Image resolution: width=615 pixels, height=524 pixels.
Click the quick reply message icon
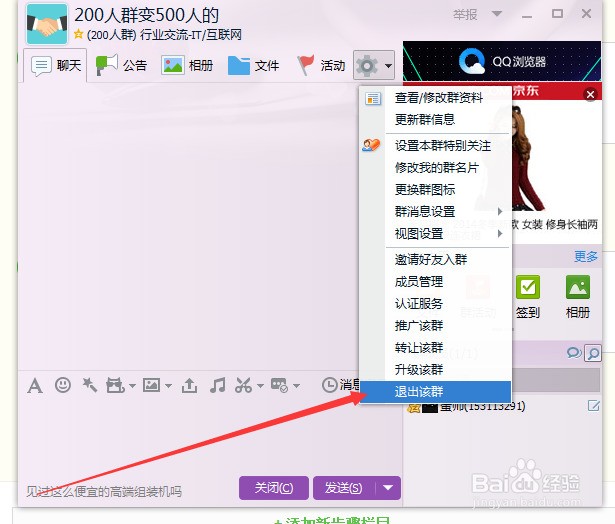click(280, 386)
